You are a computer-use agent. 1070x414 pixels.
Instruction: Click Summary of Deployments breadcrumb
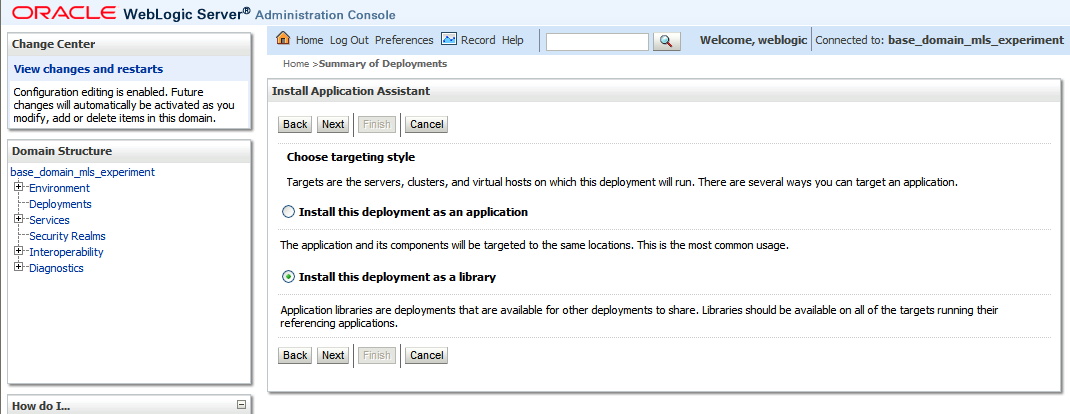[x=383, y=63]
